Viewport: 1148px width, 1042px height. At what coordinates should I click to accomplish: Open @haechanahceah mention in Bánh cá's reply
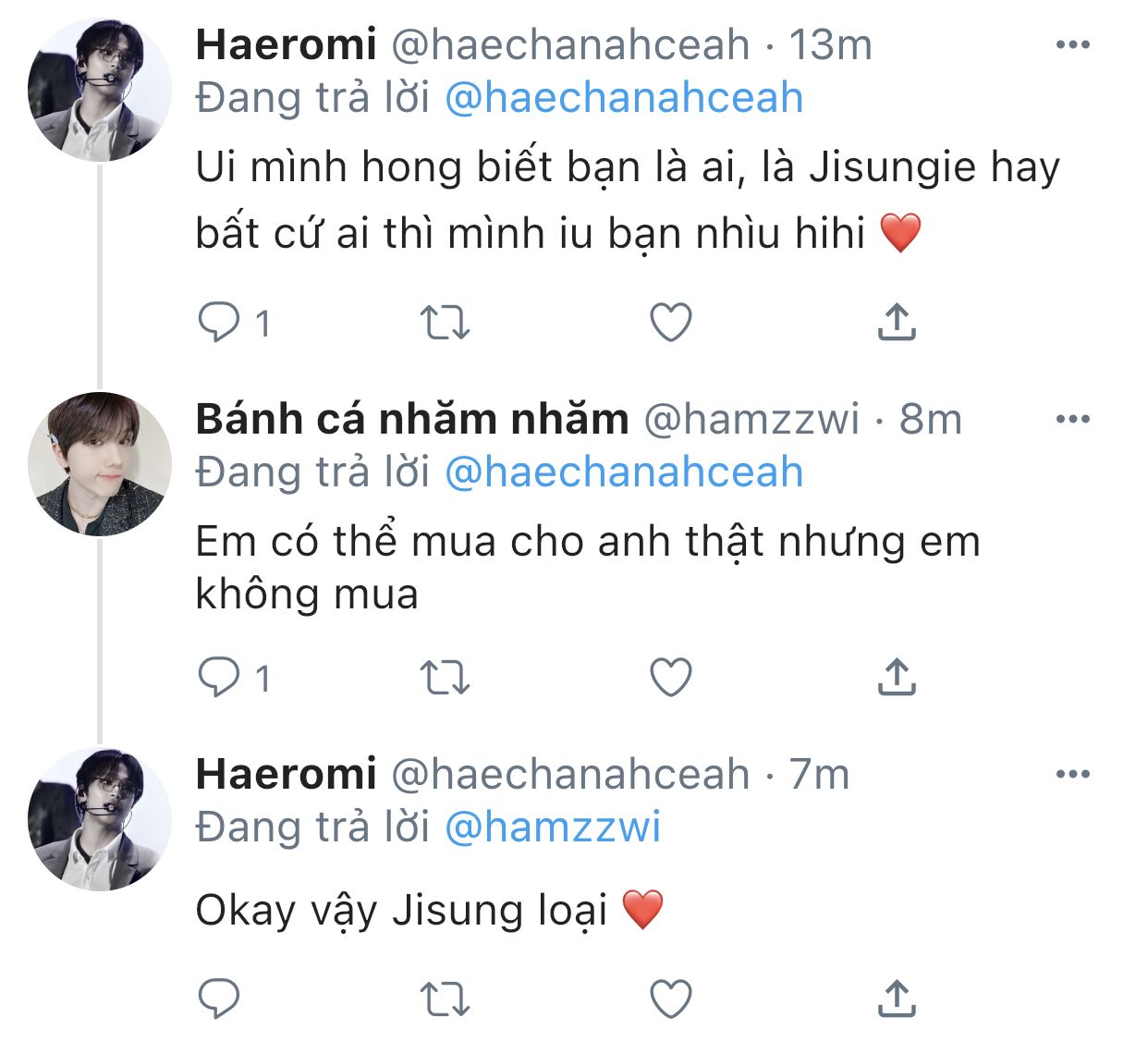(x=624, y=472)
